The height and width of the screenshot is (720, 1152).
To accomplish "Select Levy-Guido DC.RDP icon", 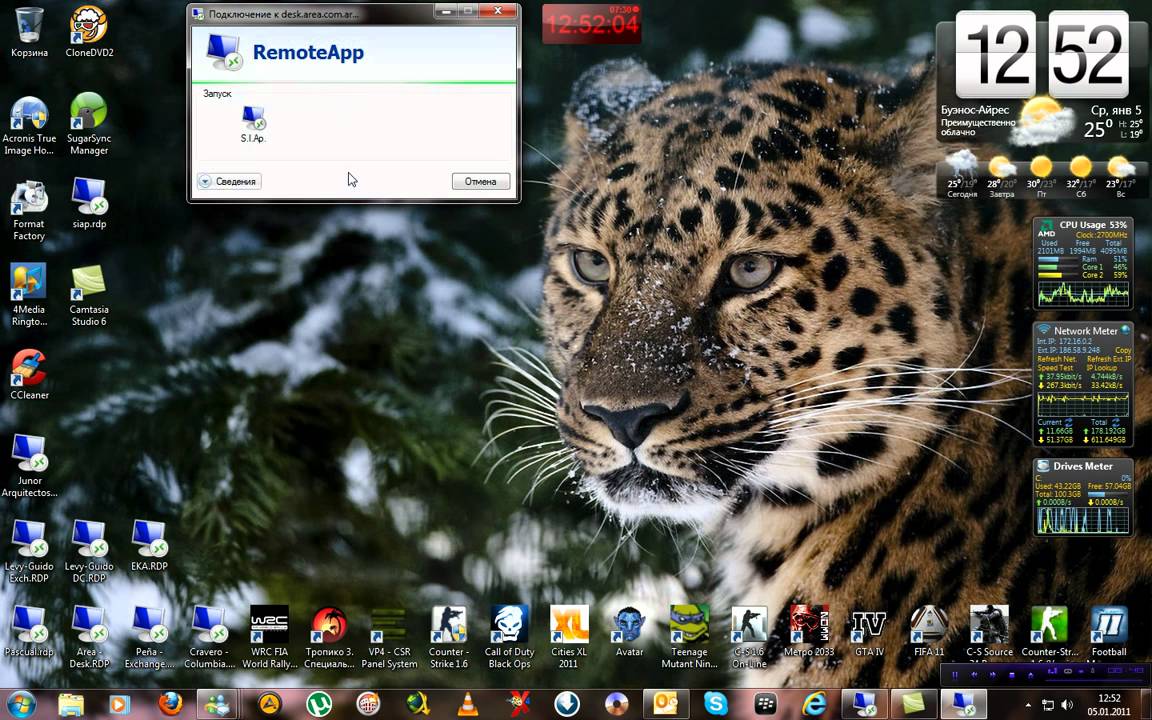I will 89,551.
